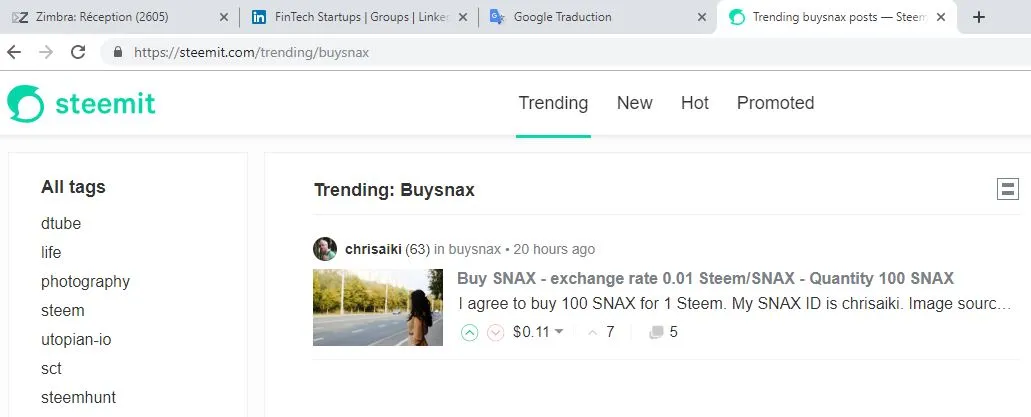Open a new browser tab
The height and width of the screenshot is (417, 1031).
click(979, 17)
